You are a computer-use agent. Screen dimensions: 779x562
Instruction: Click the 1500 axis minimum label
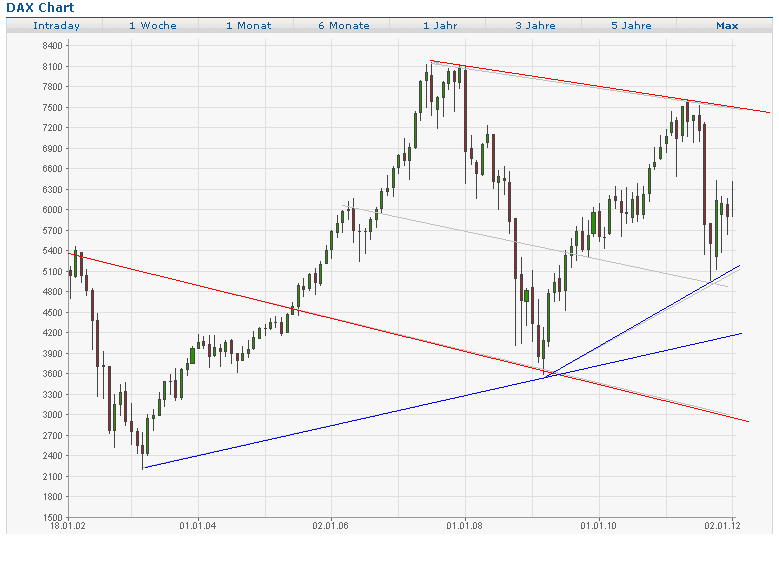pos(53,517)
